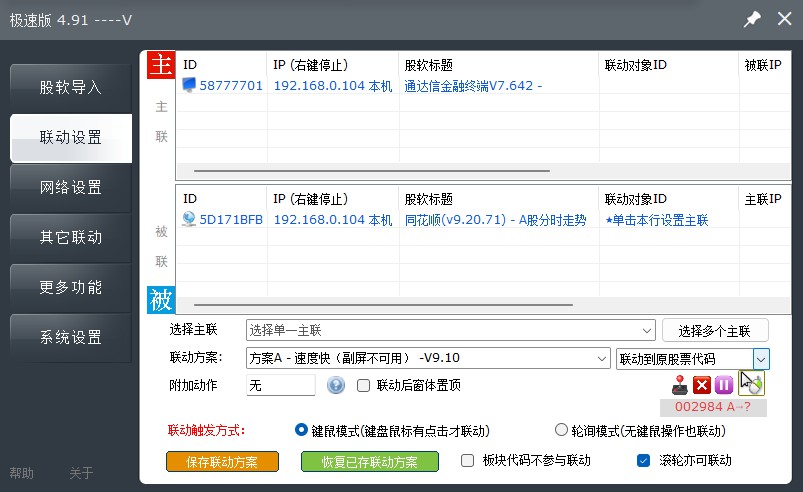Click the 保存联动方案 button
The height and width of the screenshot is (492, 803).
[x=222, y=462]
